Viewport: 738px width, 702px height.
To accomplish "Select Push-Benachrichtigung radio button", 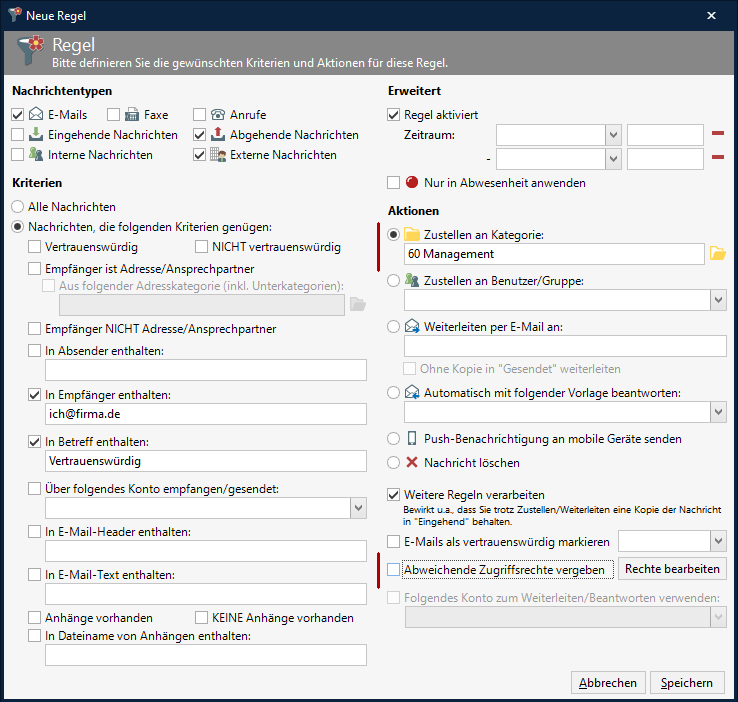I will (x=393, y=439).
